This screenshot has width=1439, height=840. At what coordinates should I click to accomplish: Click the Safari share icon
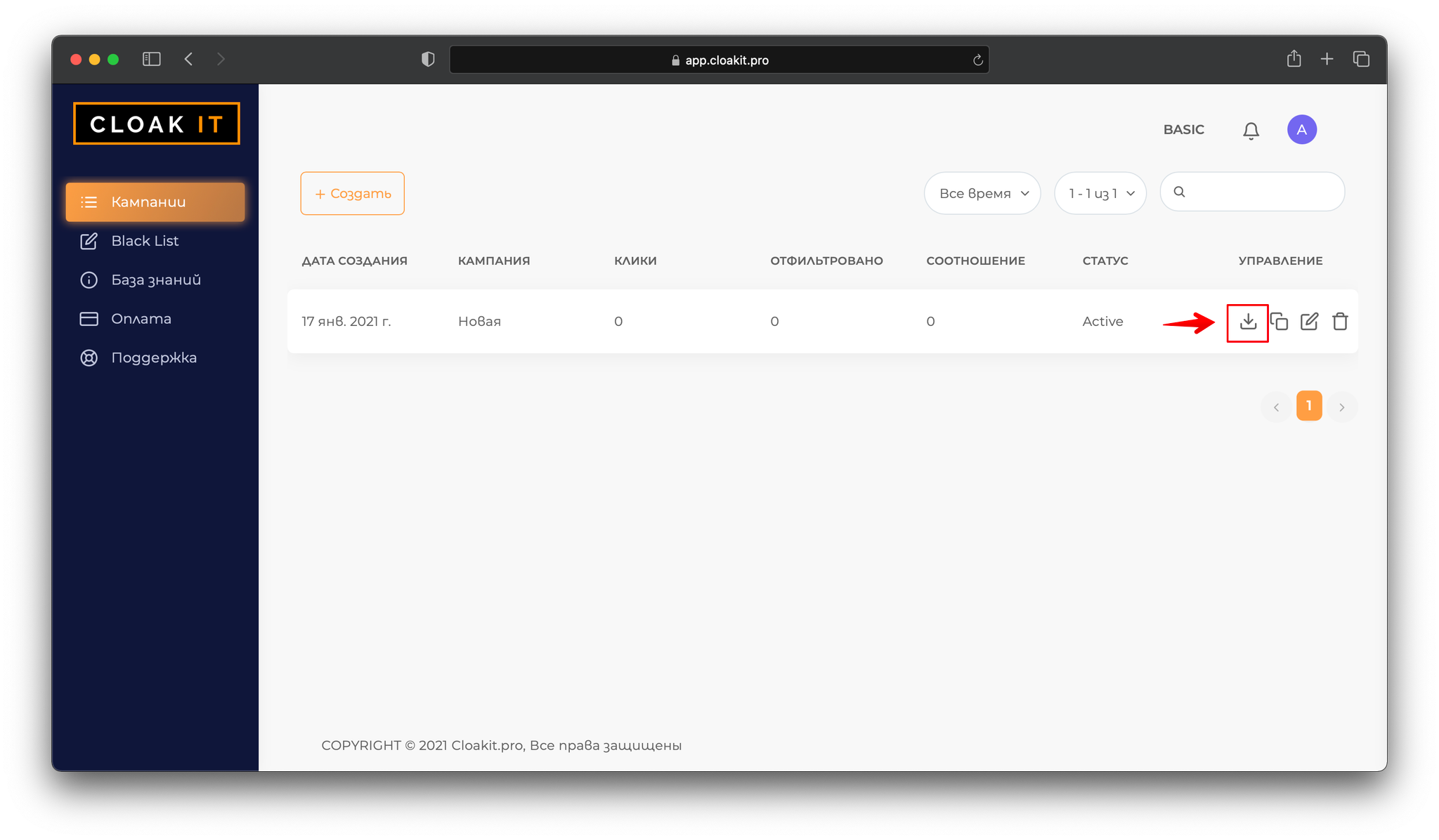(x=1294, y=59)
